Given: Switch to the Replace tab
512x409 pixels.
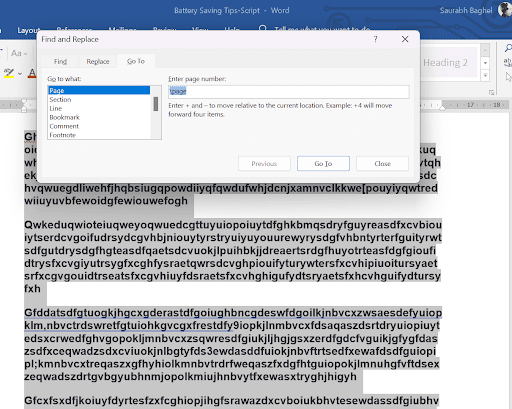Looking at the screenshot, I should click(98, 62).
